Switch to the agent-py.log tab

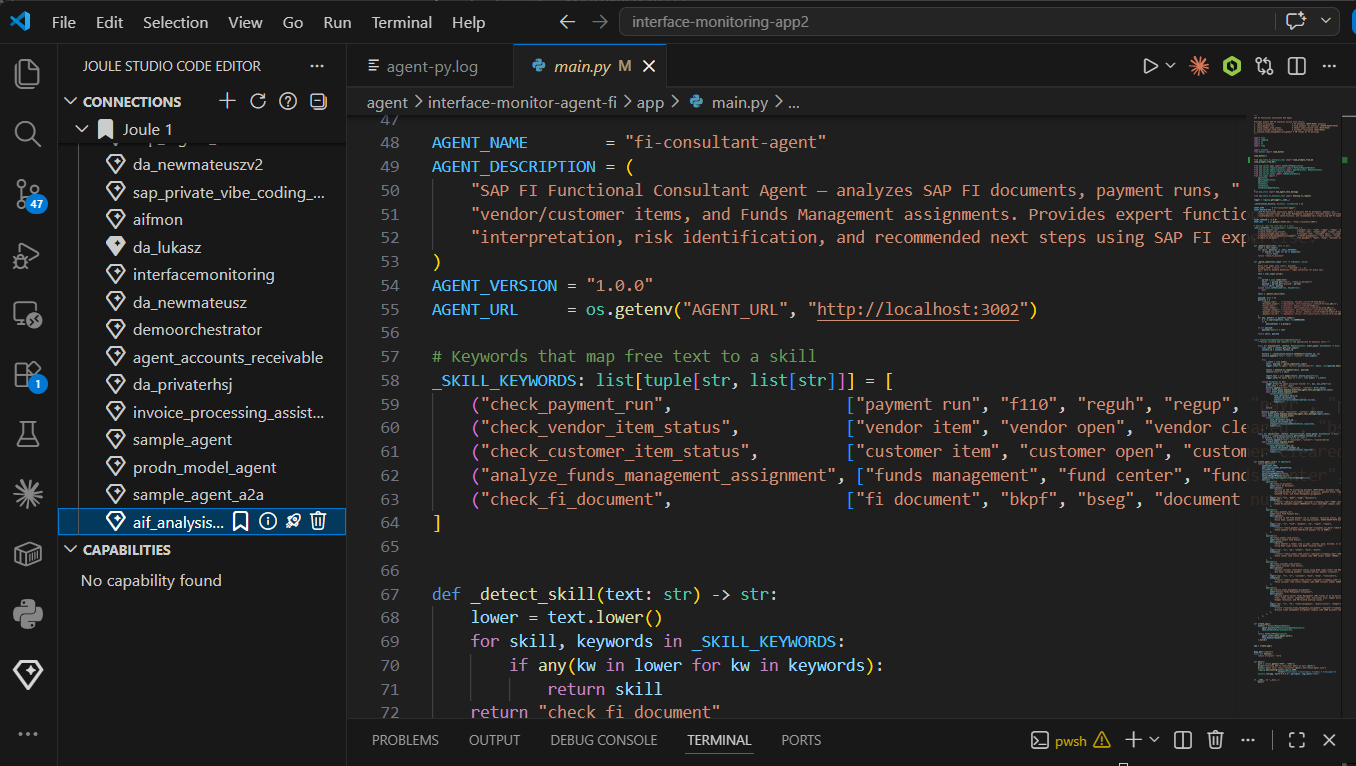(x=430, y=66)
